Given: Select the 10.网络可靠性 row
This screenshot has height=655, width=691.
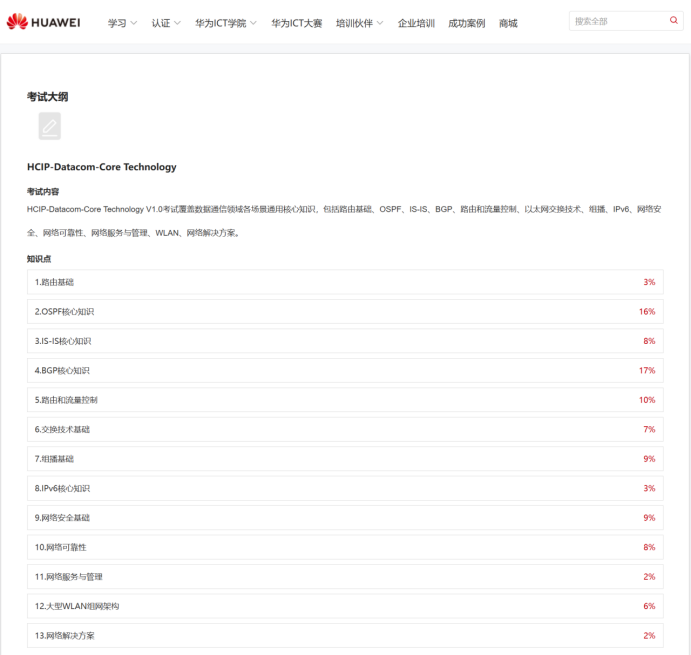Looking at the screenshot, I should [x=345, y=547].
